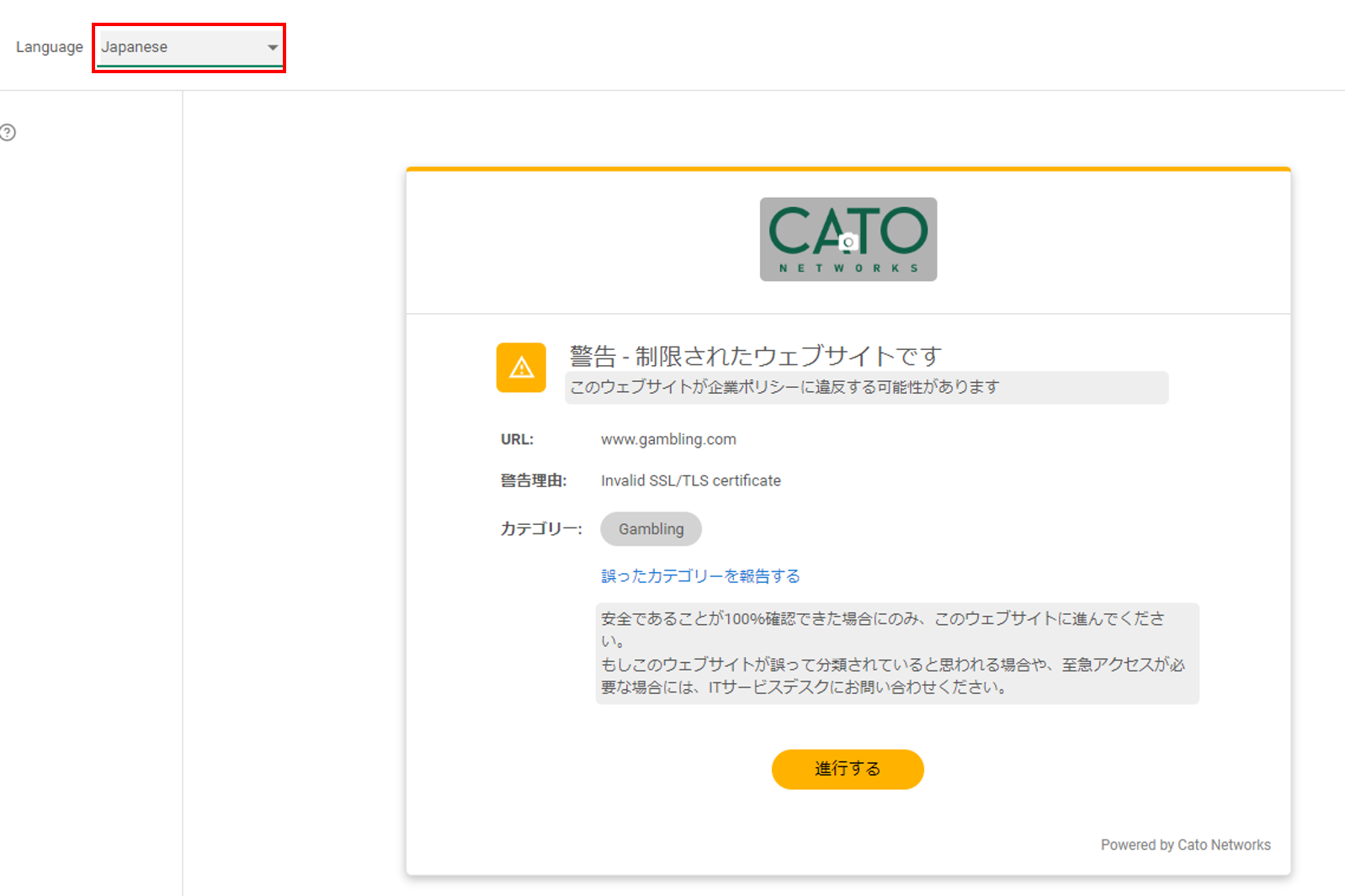This screenshot has height=896, width=1345.
Task: Click the camera icon on Cato logo
Action: coord(848,242)
